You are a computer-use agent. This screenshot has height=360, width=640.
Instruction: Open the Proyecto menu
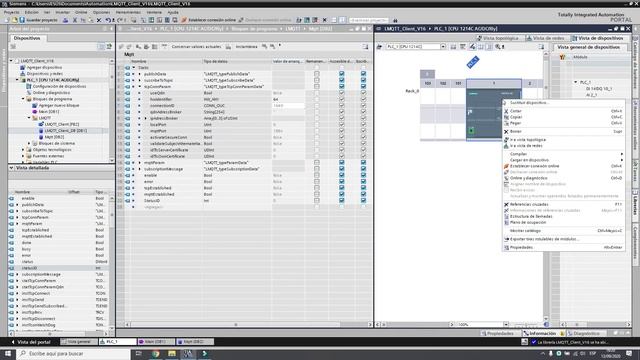pos(12,12)
